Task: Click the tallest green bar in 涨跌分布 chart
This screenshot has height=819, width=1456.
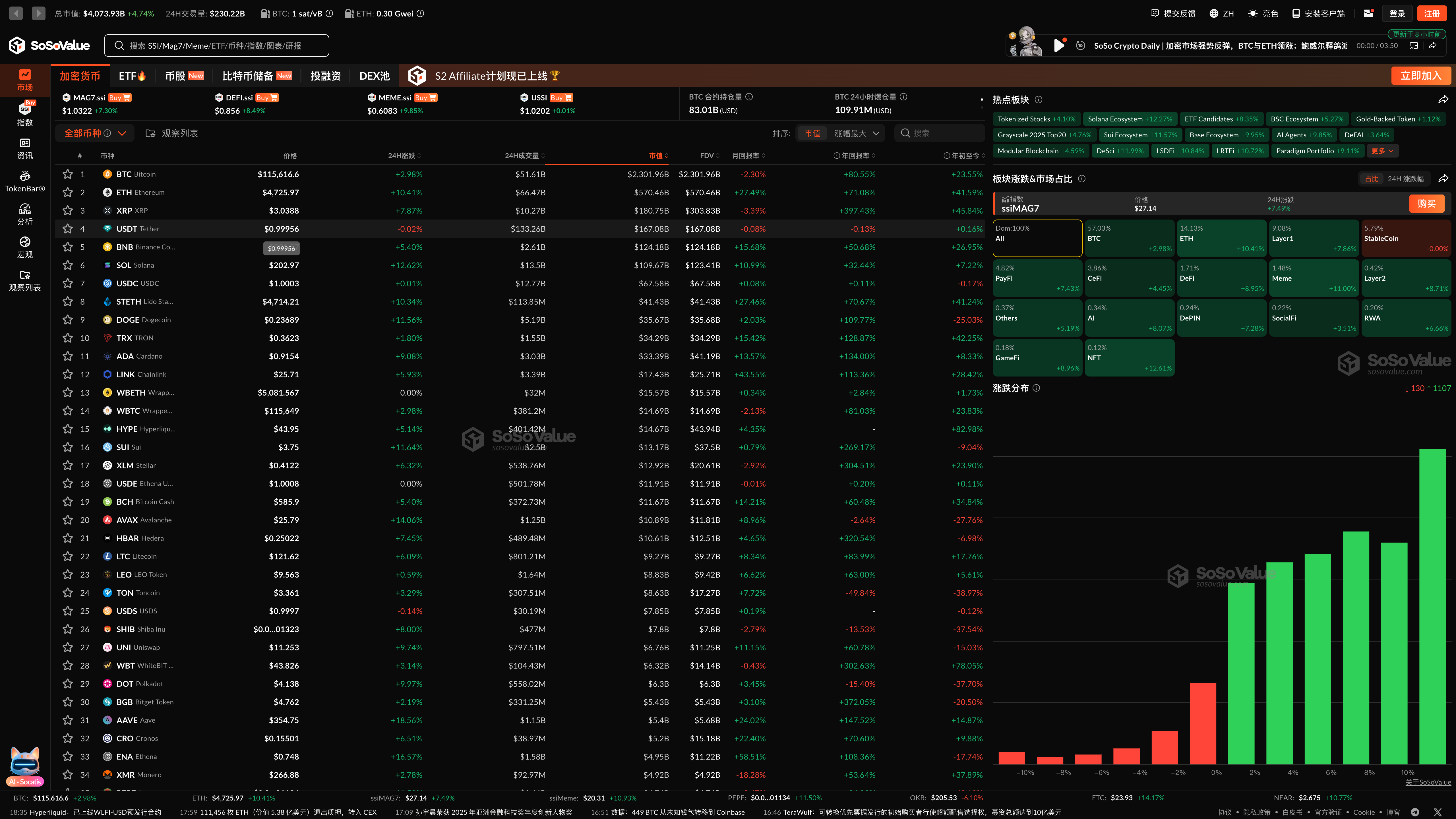Action: coord(1432,607)
